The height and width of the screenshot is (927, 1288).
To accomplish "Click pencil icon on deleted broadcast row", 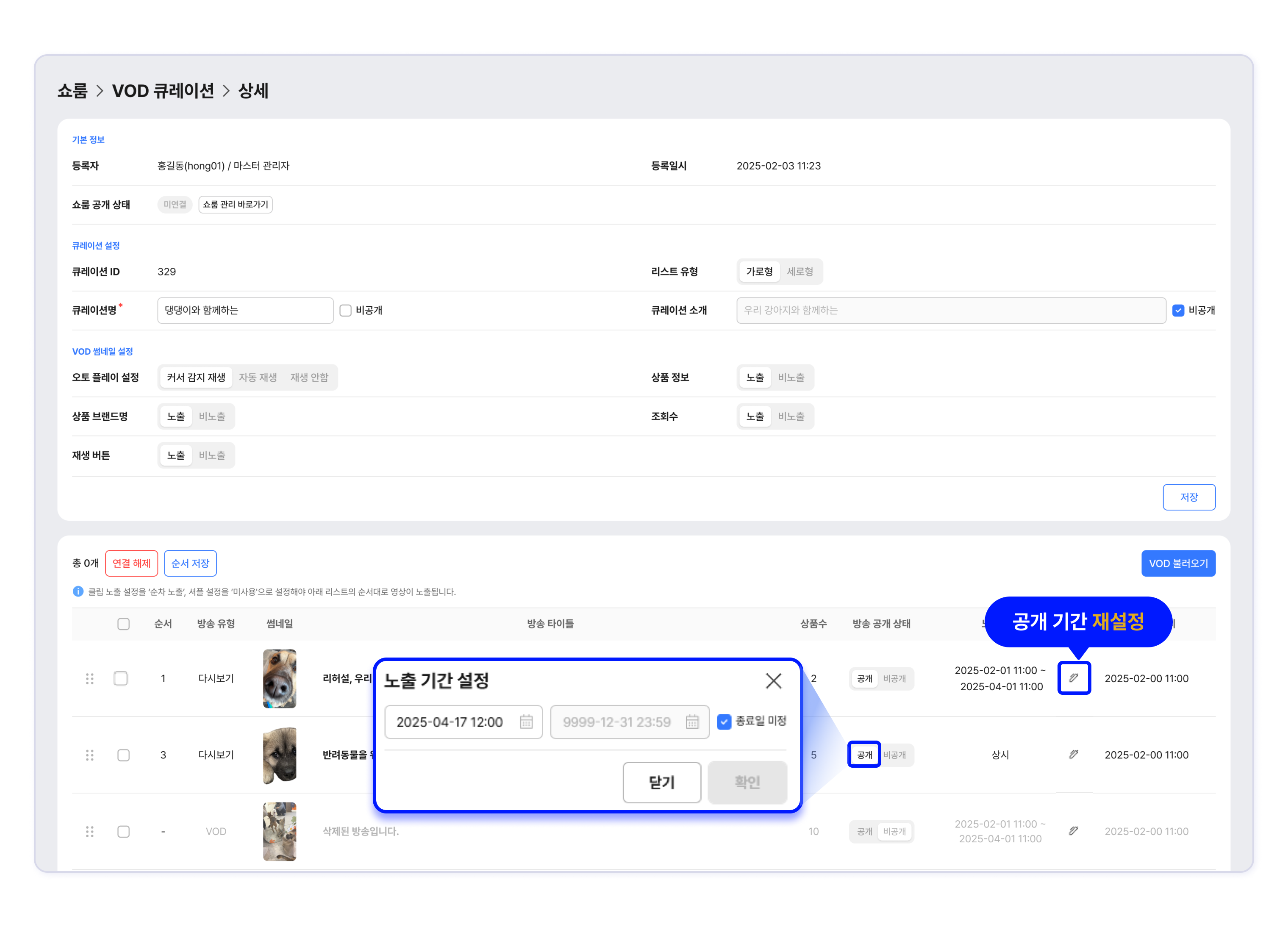I will (1073, 830).
